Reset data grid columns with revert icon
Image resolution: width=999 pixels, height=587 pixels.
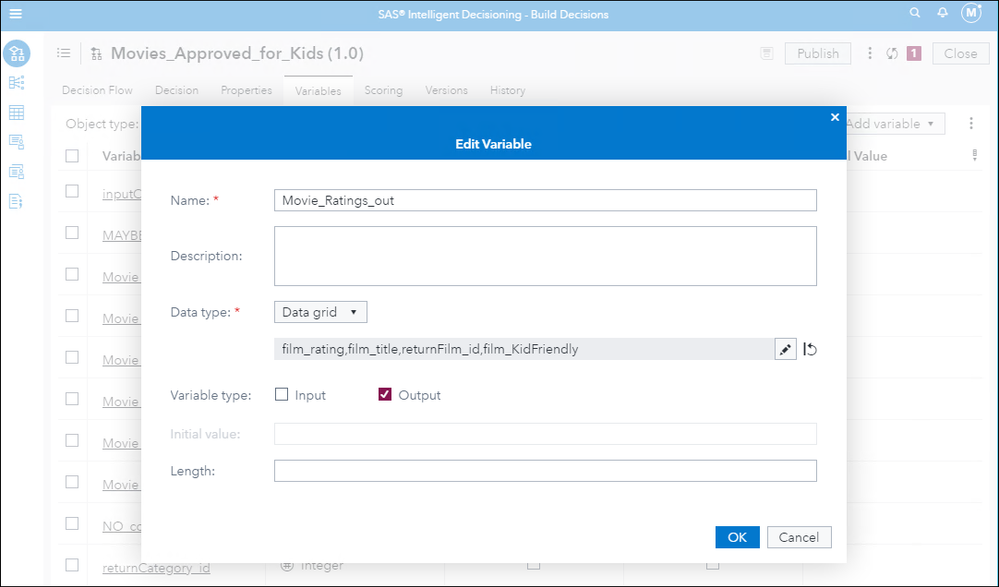click(x=810, y=349)
